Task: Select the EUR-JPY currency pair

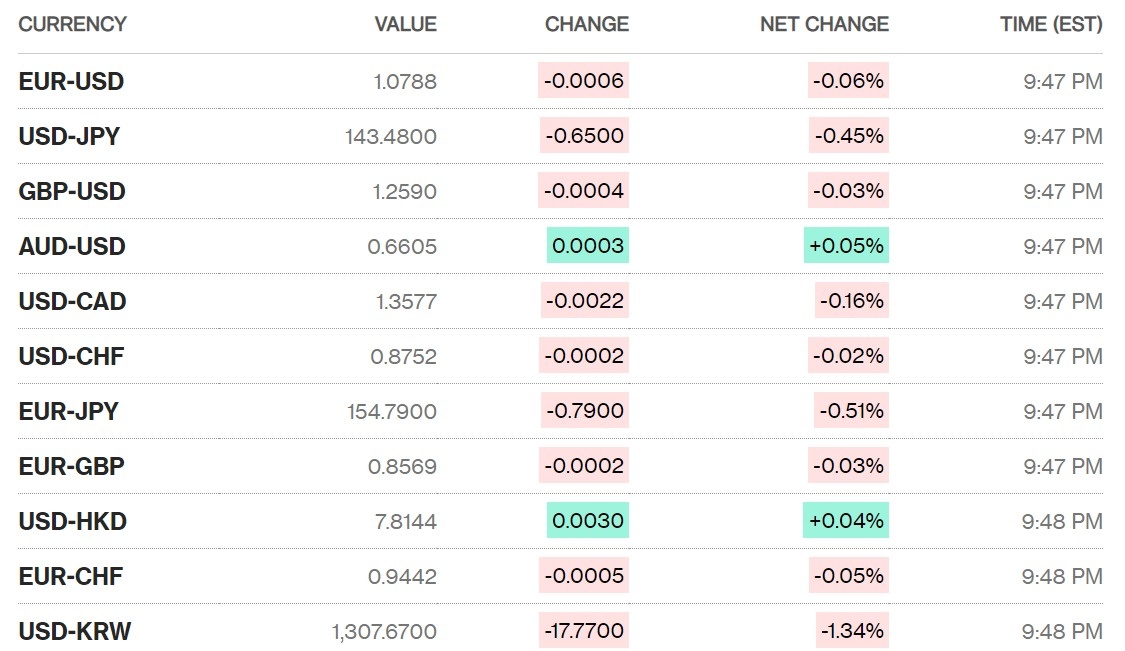Action: point(68,412)
